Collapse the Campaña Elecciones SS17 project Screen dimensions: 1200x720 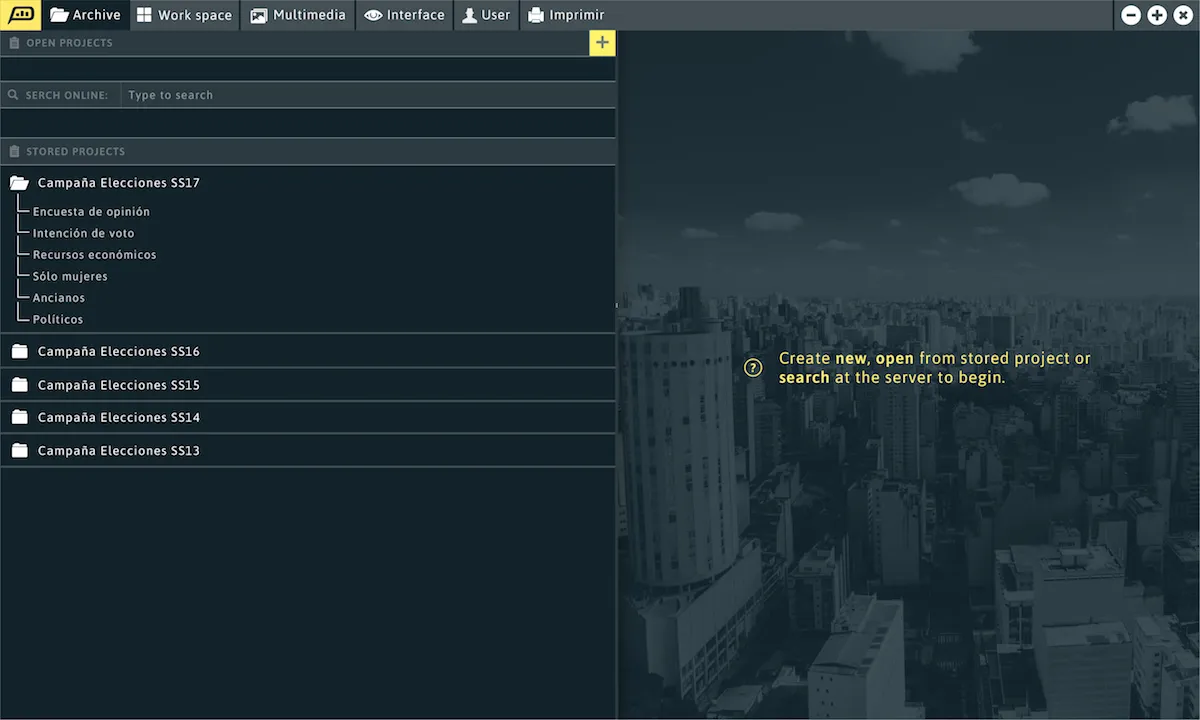click(18, 181)
